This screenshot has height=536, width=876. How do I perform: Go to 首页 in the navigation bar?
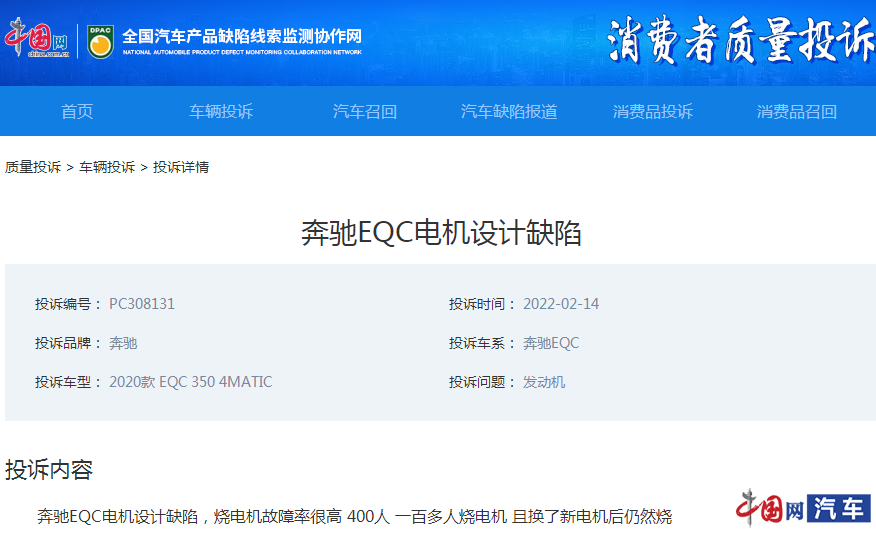tap(77, 111)
